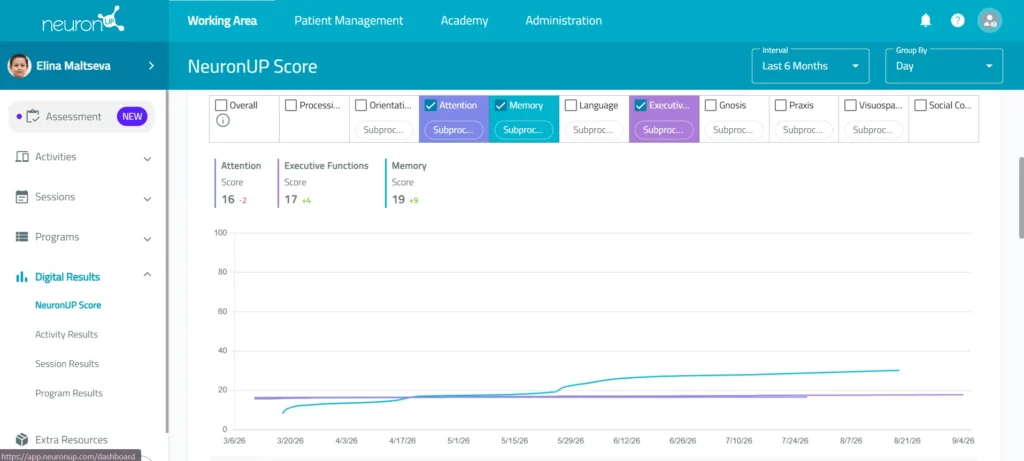Open the Administration tab
This screenshot has width=1024, height=461.
tap(564, 21)
